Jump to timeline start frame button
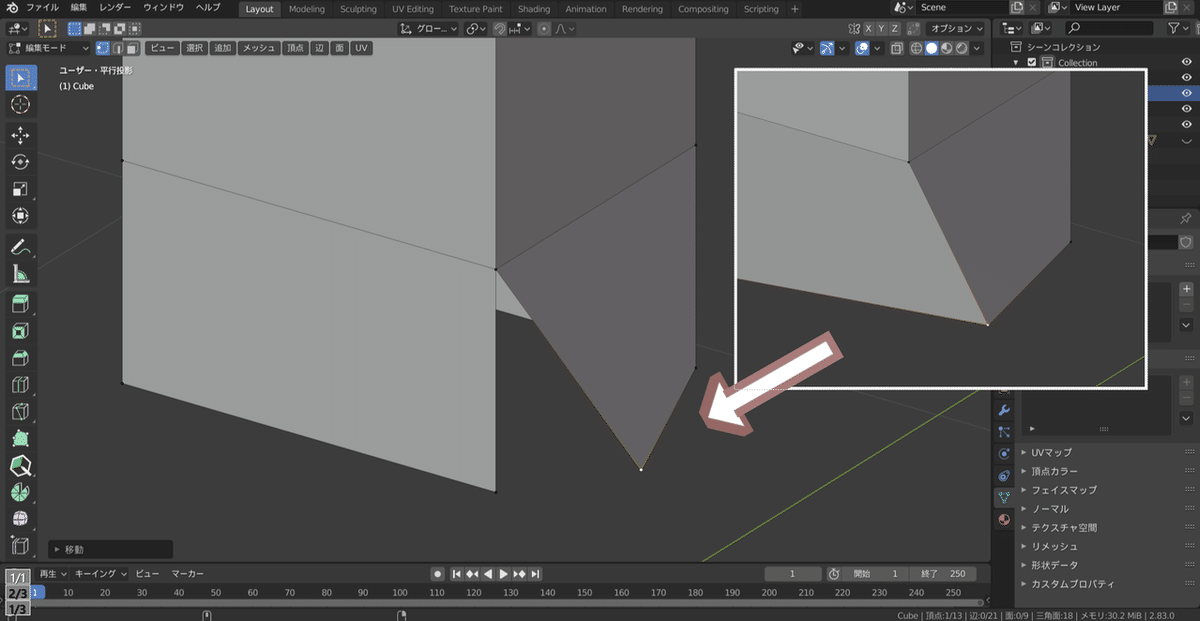1200x621 pixels. tap(457, 574)
